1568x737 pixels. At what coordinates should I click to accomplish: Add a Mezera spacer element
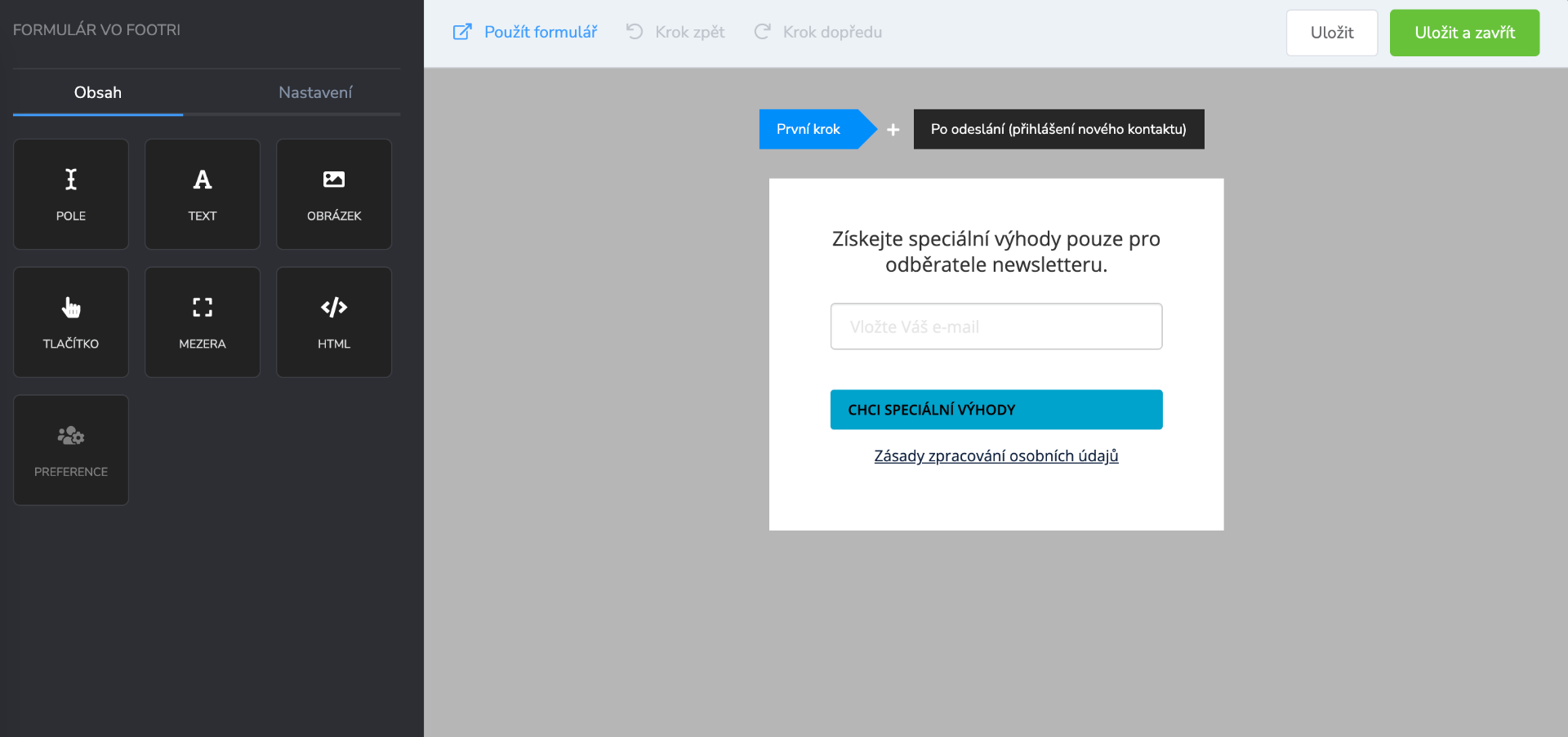coord(203,322)
